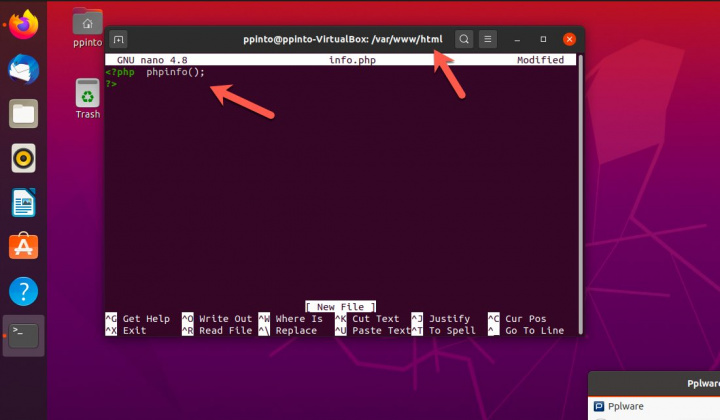Open LibreOffice Writer from the dock

tap(23, 203)
